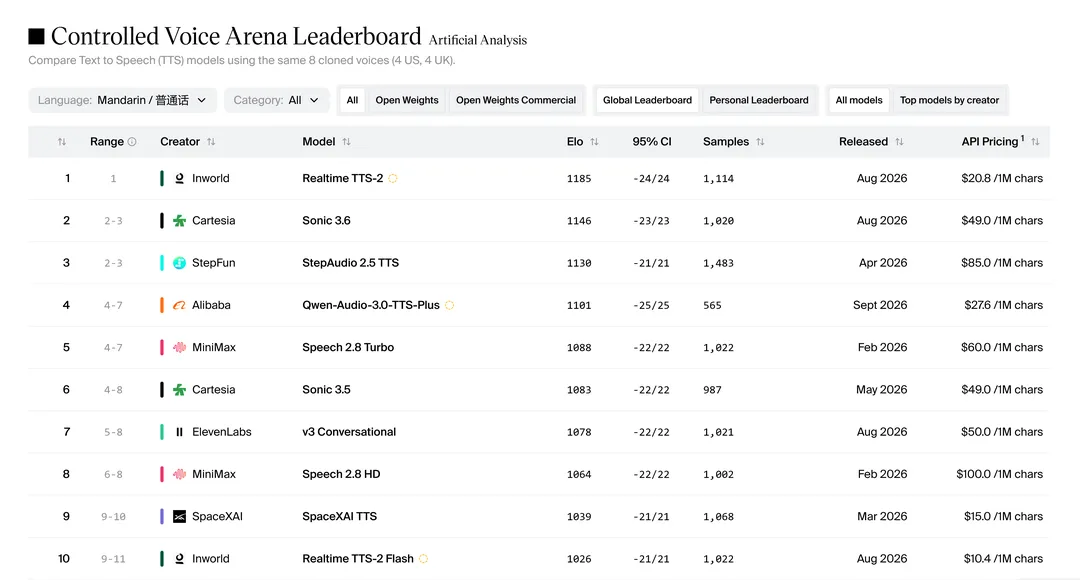Click the Cartesia logo next to Sonic 3.6
This screenshot has width=1080, height=580.
179,220
